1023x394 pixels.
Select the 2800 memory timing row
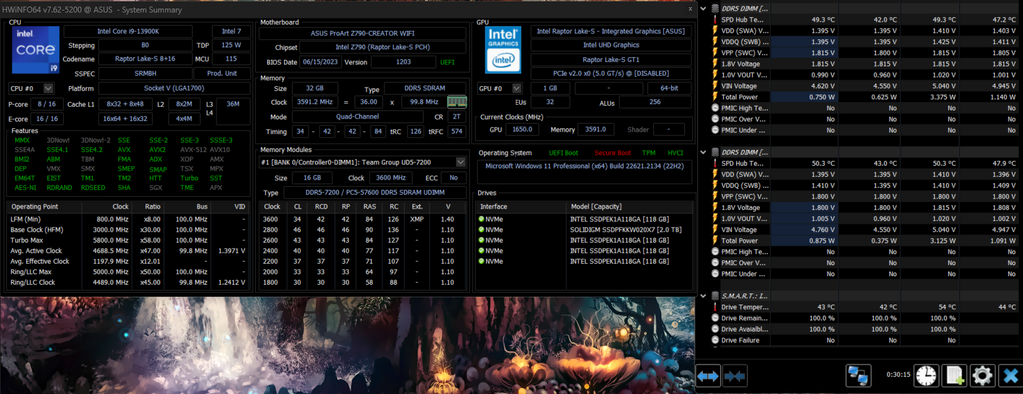(x=363, y=230)
